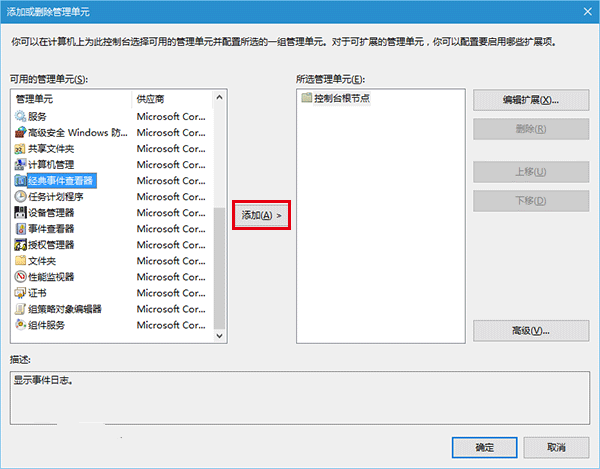The width and height of the screenshot is (600, 469).
Task: Click the 服务 snap-in gear icon
Action: [20, 116]
